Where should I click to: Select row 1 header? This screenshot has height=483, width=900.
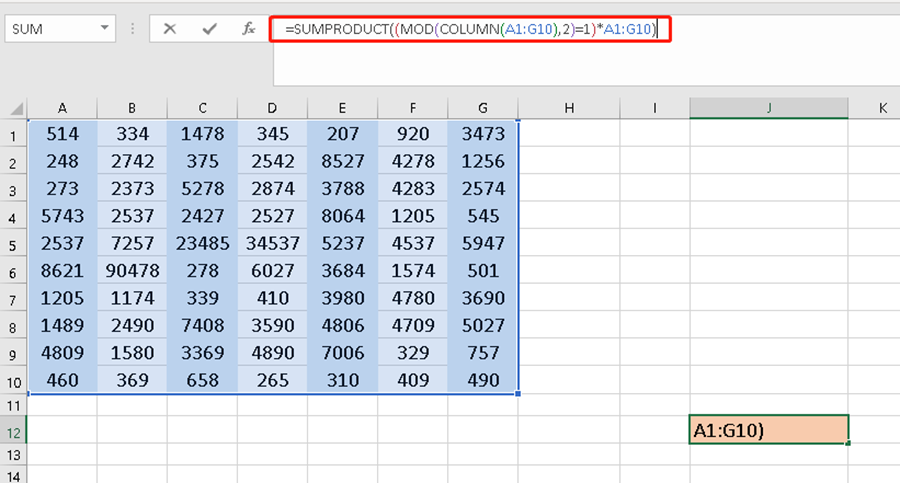pos(13,134)
